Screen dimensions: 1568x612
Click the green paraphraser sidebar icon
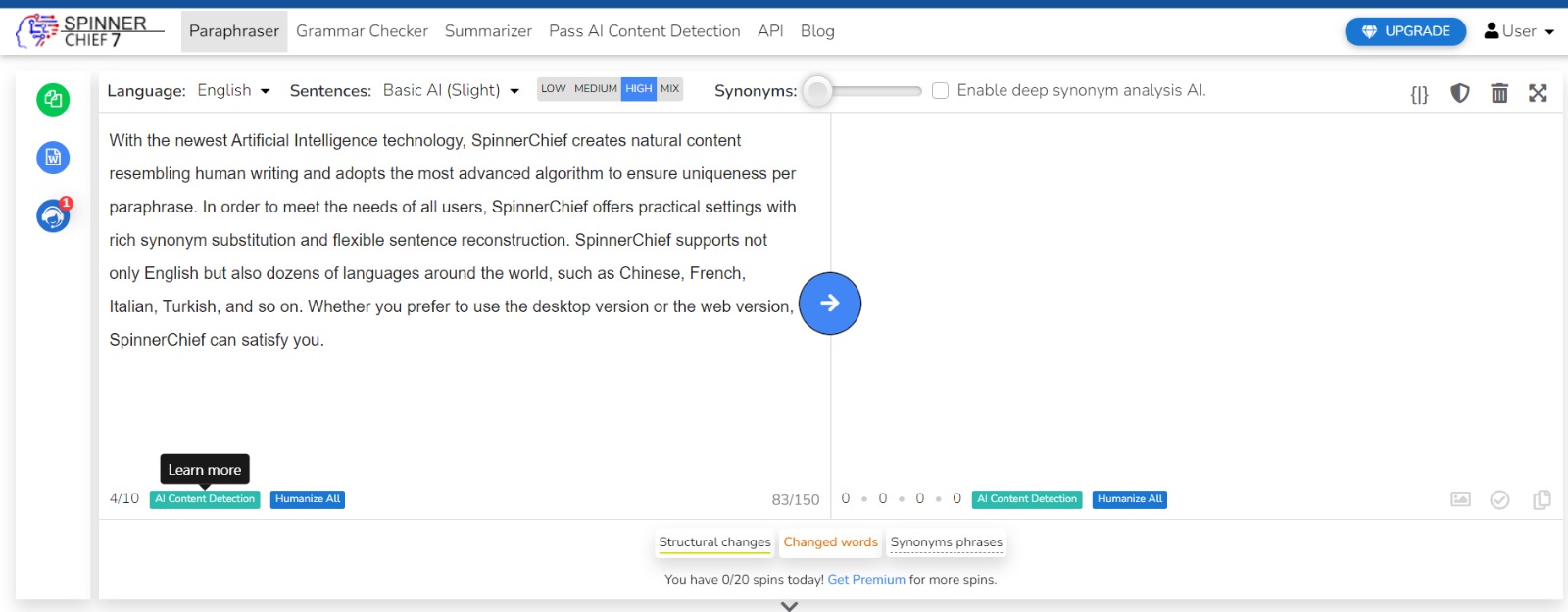tap(53, 100)
